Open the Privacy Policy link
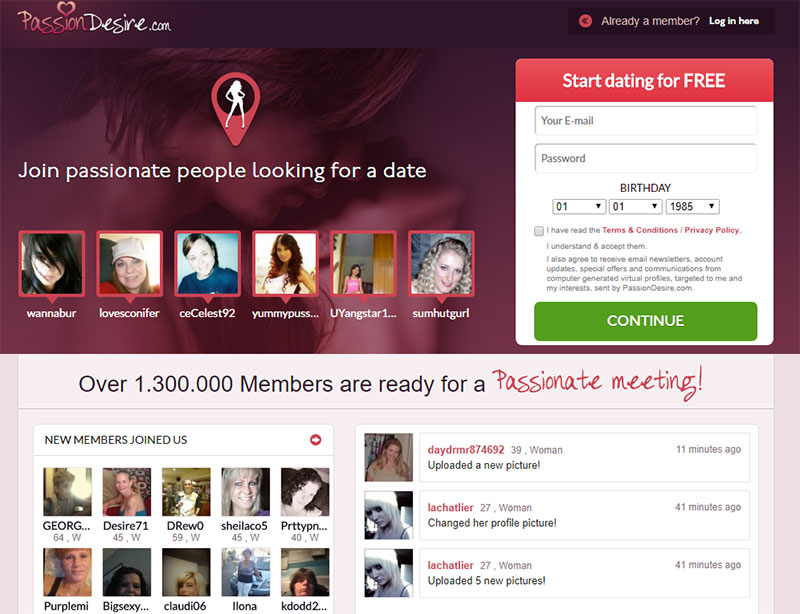Viewport: 800px width, 614px height. (x=712, y=230)
